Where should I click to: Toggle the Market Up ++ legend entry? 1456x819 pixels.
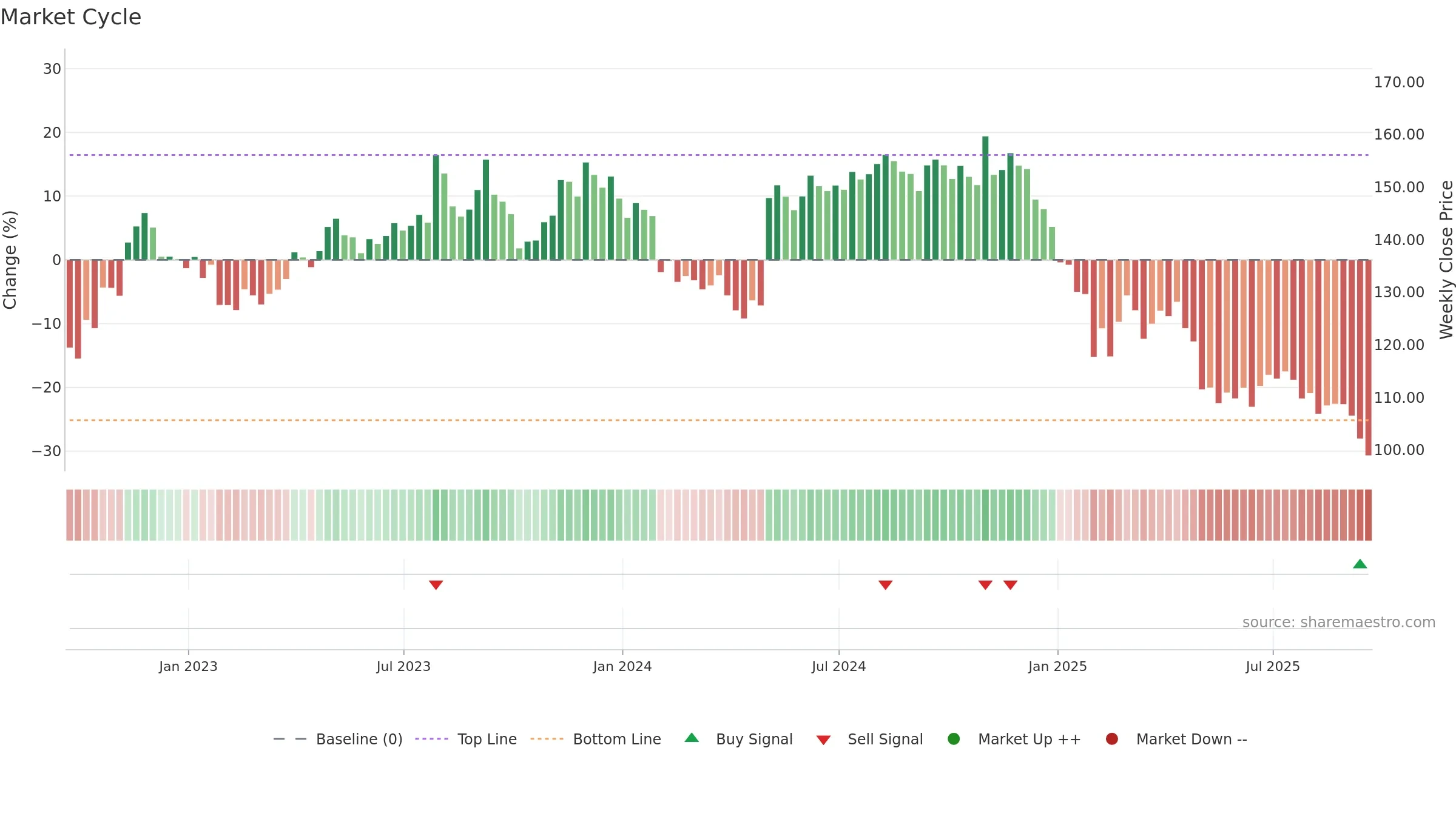click(1014, 739)
